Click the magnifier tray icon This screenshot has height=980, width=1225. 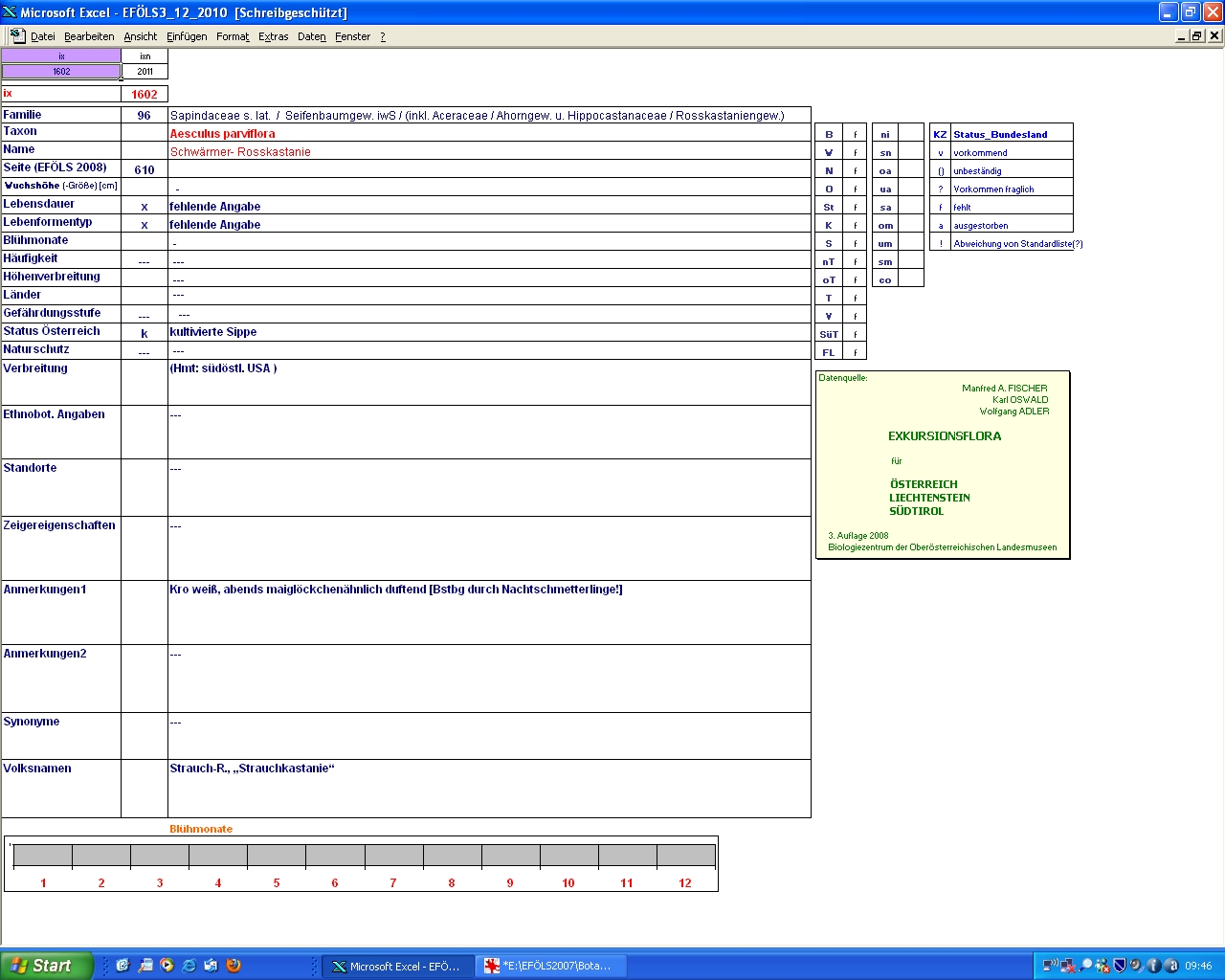(1085, 966)
